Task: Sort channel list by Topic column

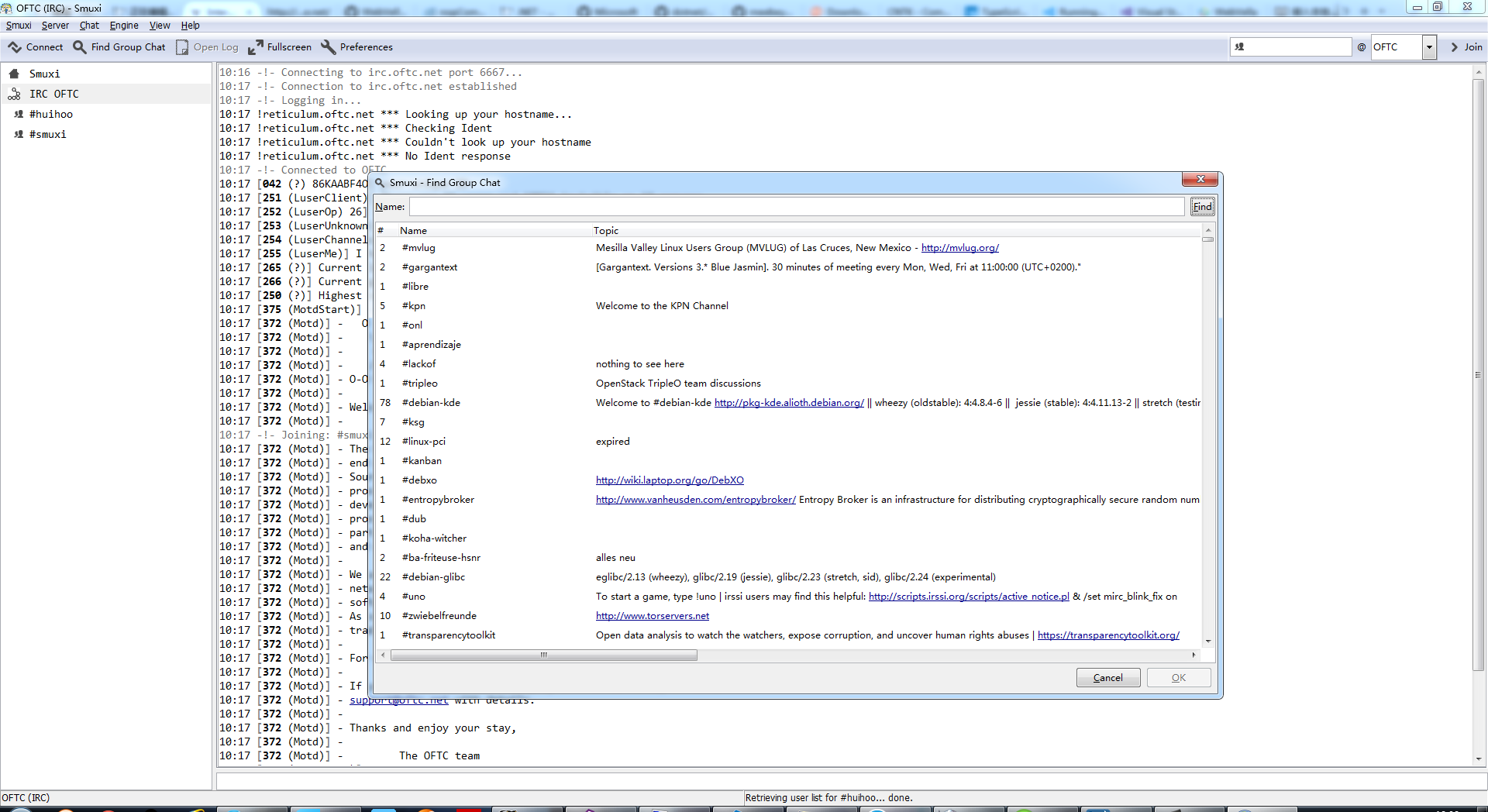Action: pos(606,231)
